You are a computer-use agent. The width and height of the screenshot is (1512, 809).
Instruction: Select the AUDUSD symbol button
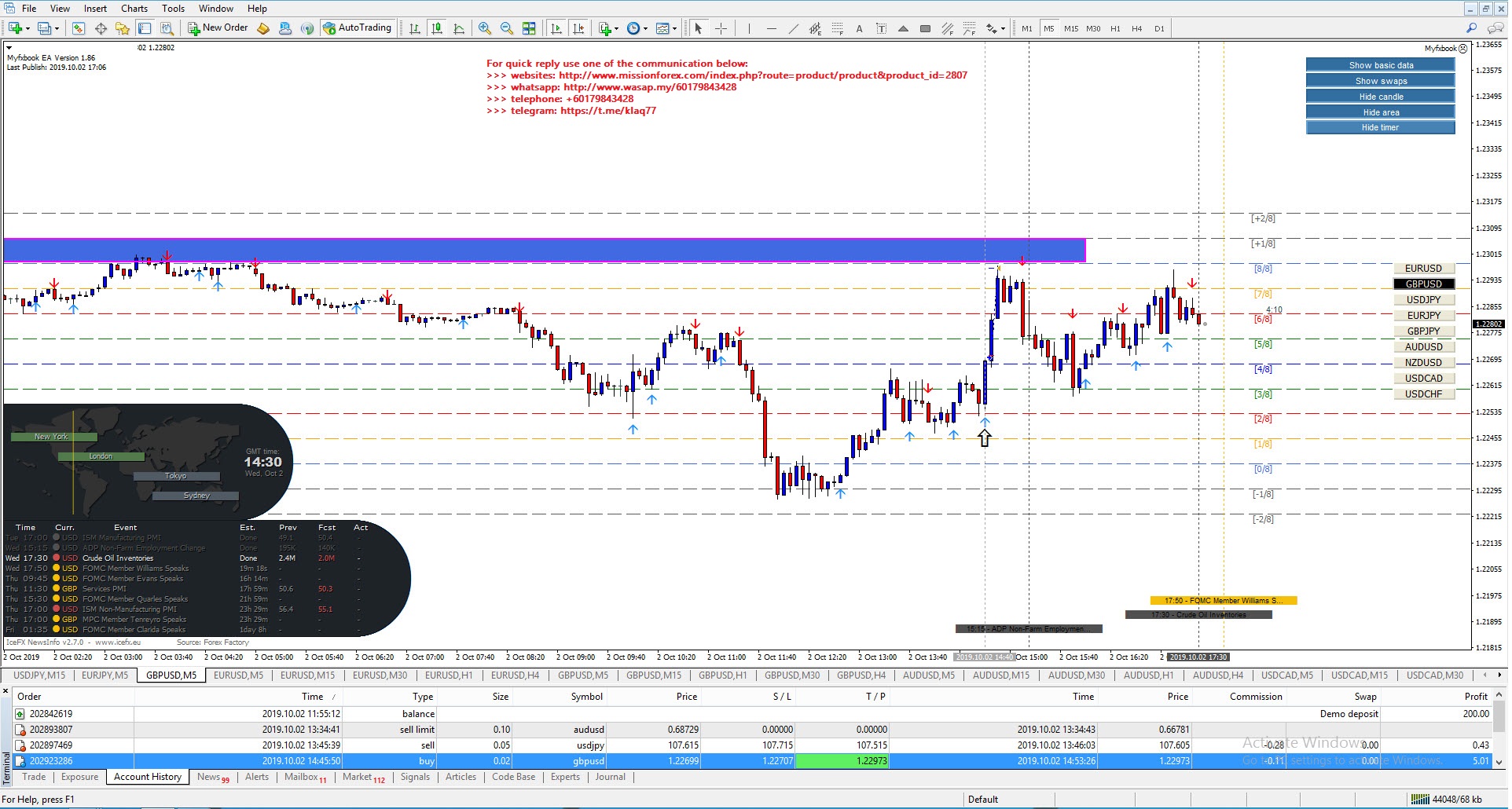pos(1423,347)
